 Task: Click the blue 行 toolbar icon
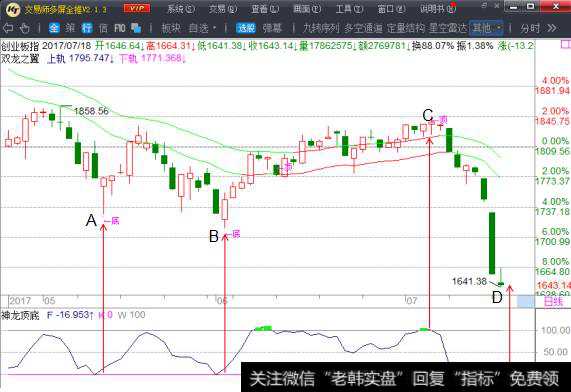click(87, 28)
